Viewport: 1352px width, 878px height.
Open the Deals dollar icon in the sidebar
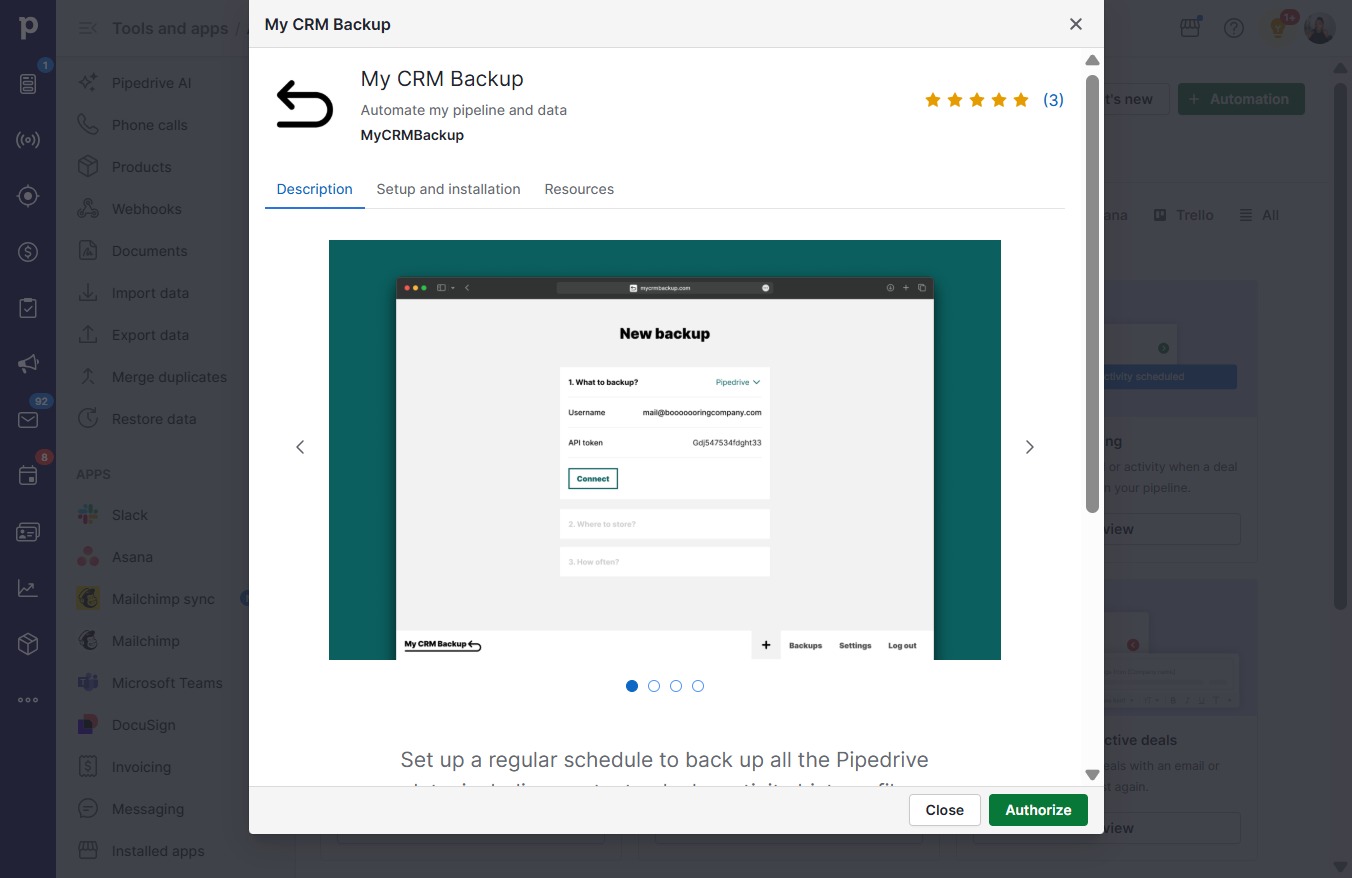[x=28, y=252]
